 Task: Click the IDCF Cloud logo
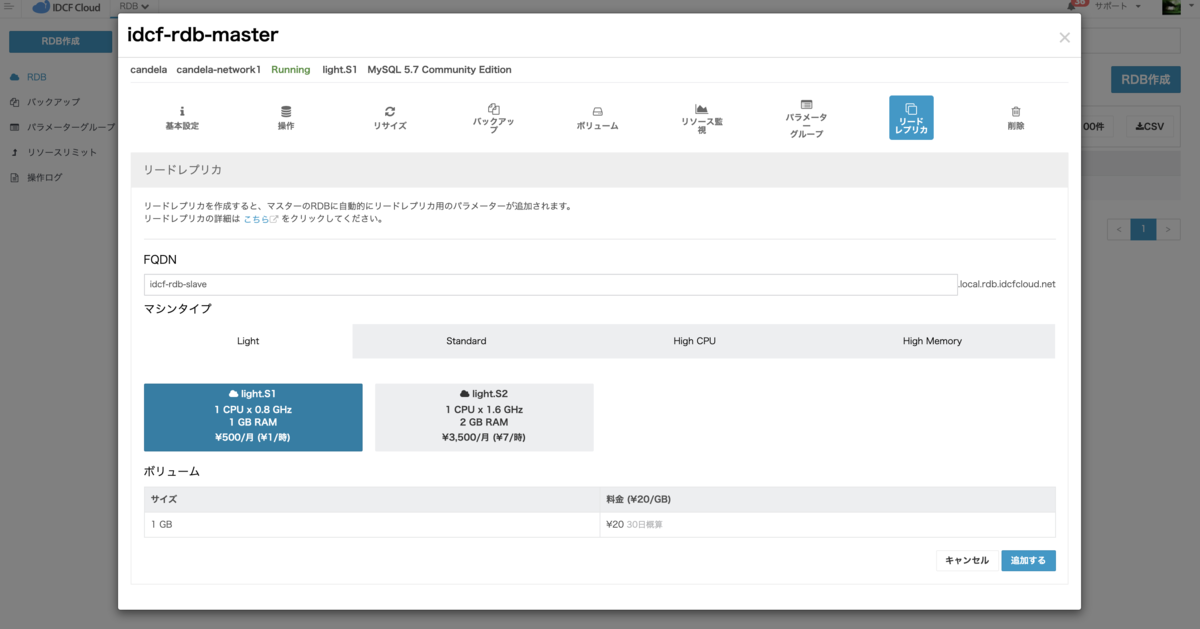(65, 7)
